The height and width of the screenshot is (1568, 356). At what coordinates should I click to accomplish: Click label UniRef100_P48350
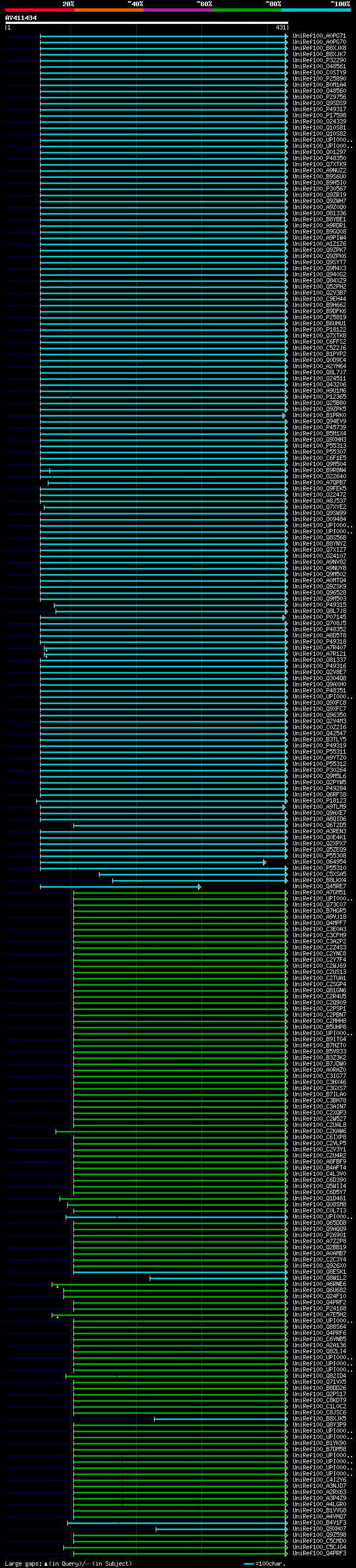[x=319, y=159]
